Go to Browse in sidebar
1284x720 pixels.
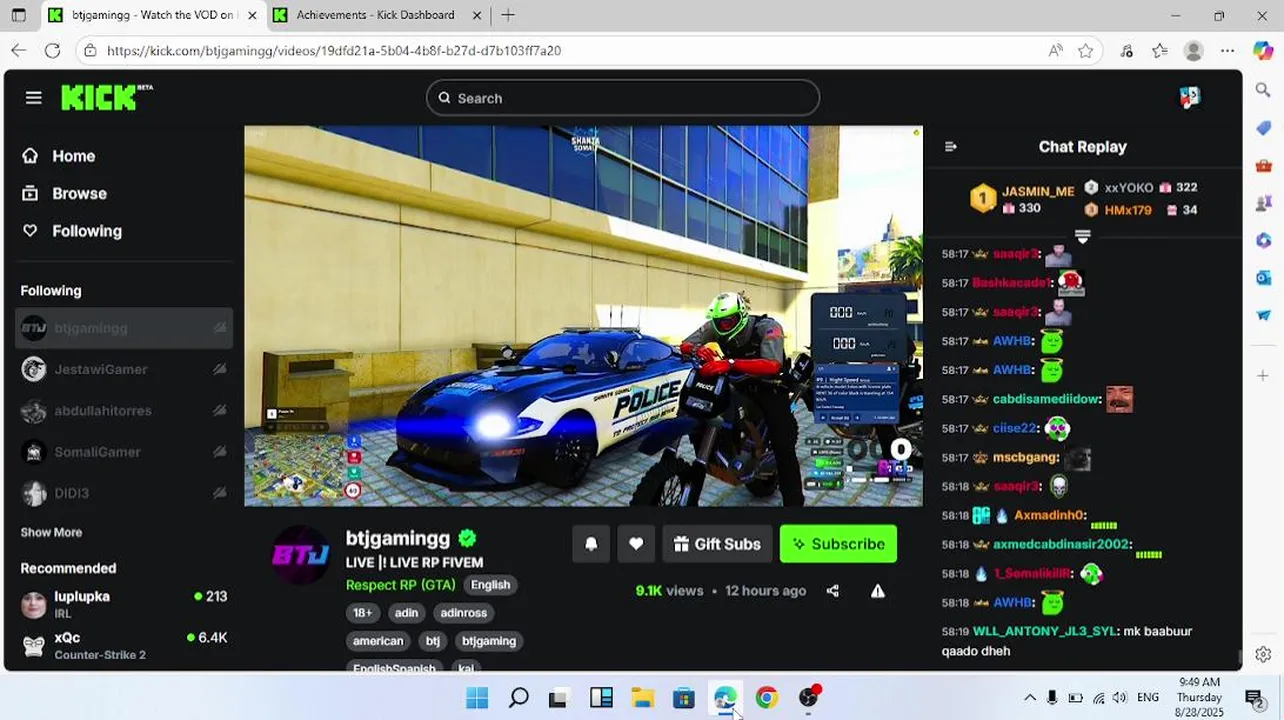pos(65,193)
